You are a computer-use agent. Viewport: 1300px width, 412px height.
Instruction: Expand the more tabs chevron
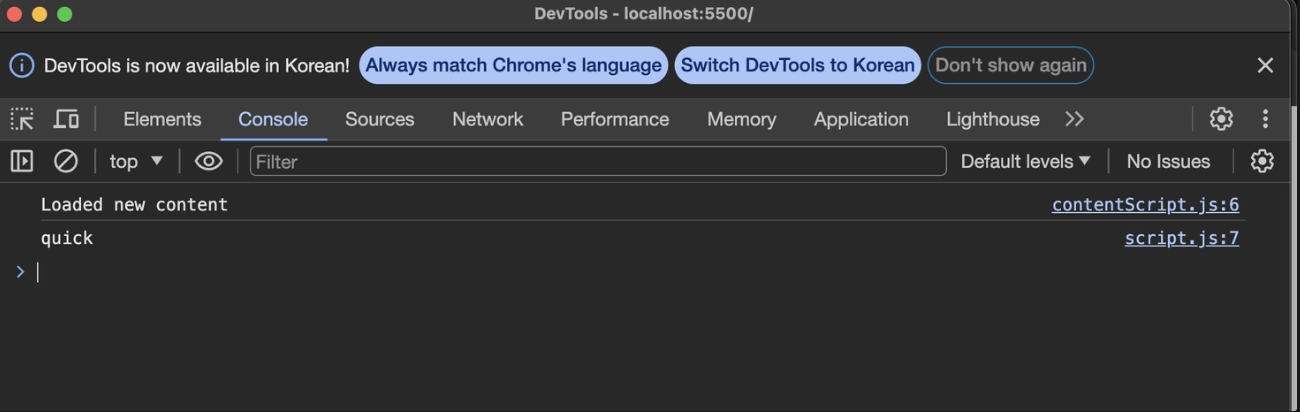pos(1074,119)
